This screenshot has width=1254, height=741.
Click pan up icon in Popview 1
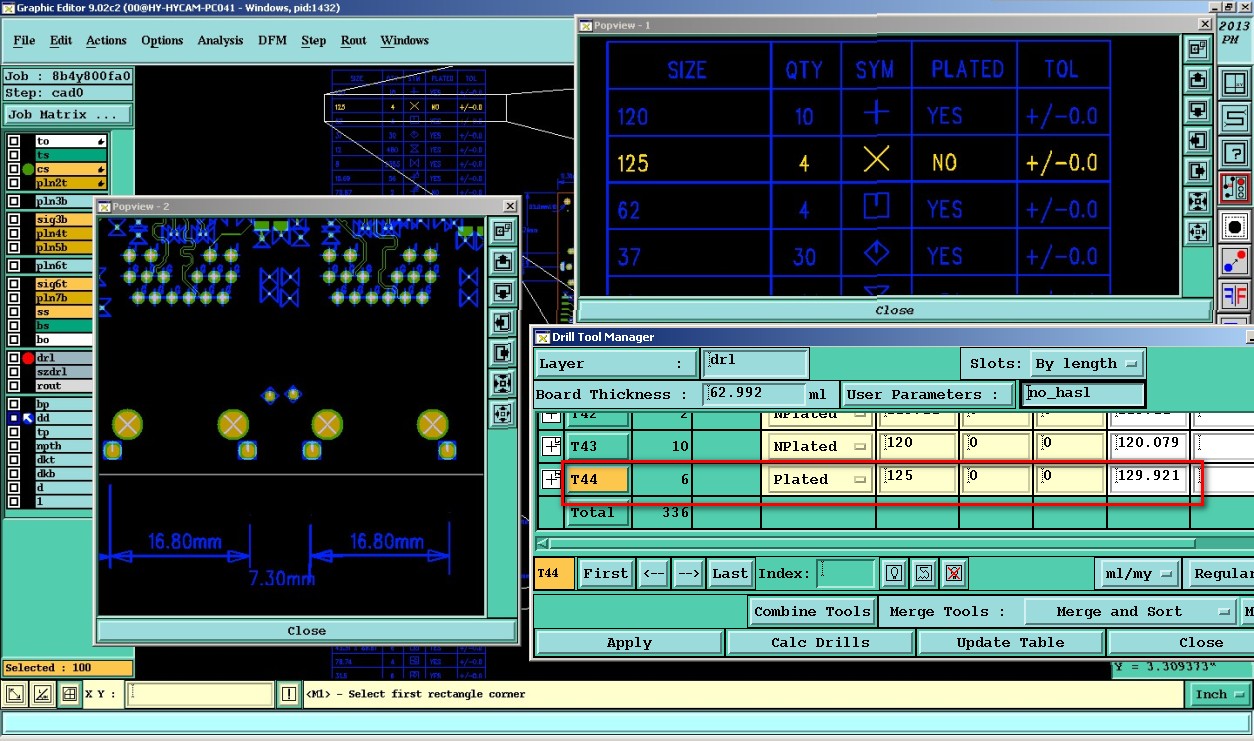point(1197,80)
